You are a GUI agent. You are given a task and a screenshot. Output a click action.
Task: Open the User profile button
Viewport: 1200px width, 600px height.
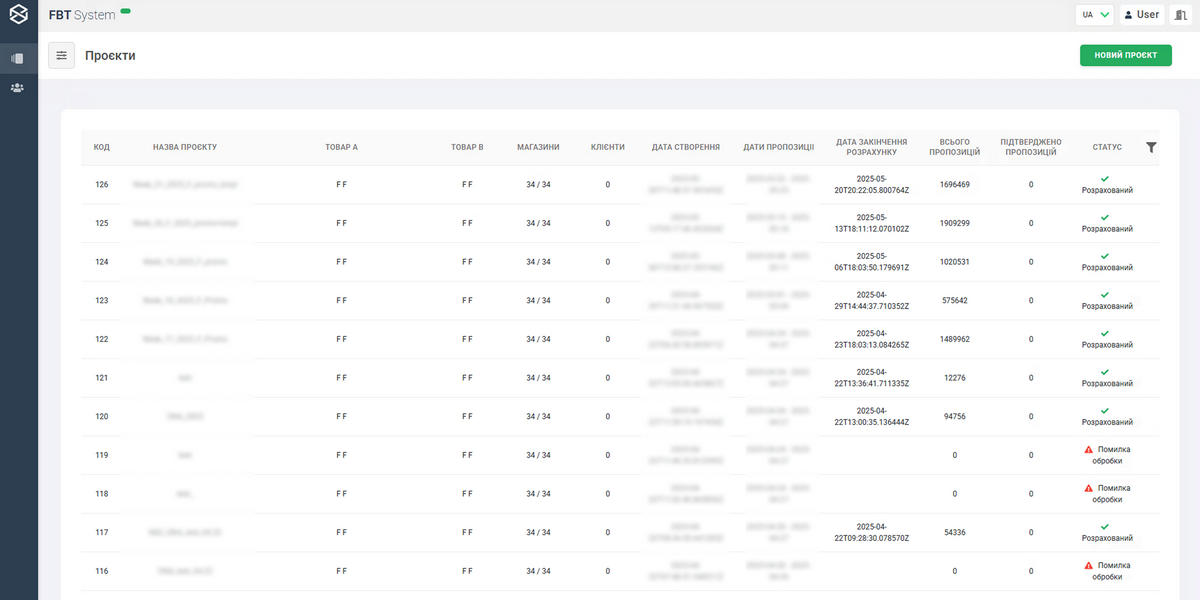[x=1141, y=15]
